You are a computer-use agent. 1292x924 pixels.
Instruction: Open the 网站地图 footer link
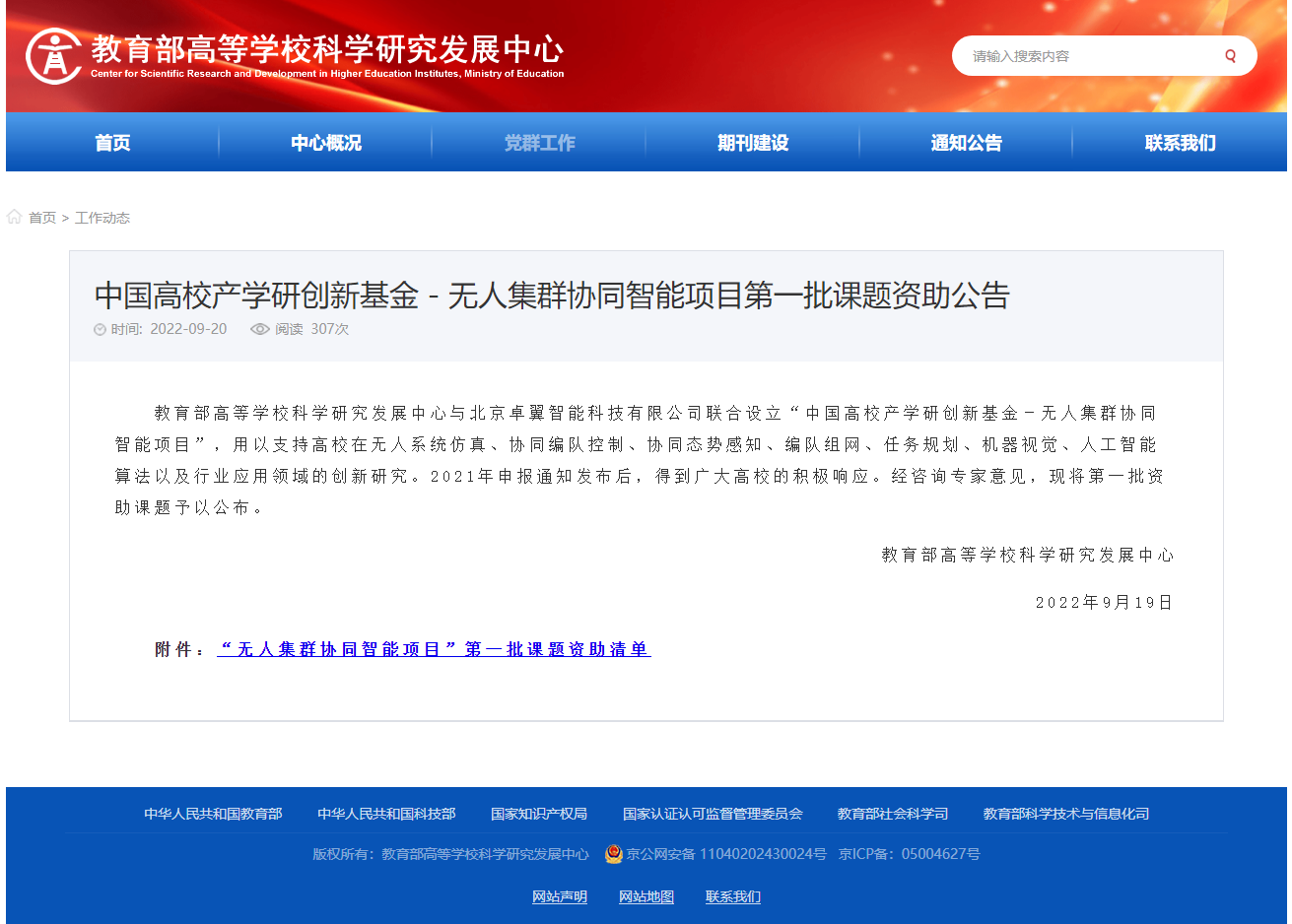click(646, 896)
